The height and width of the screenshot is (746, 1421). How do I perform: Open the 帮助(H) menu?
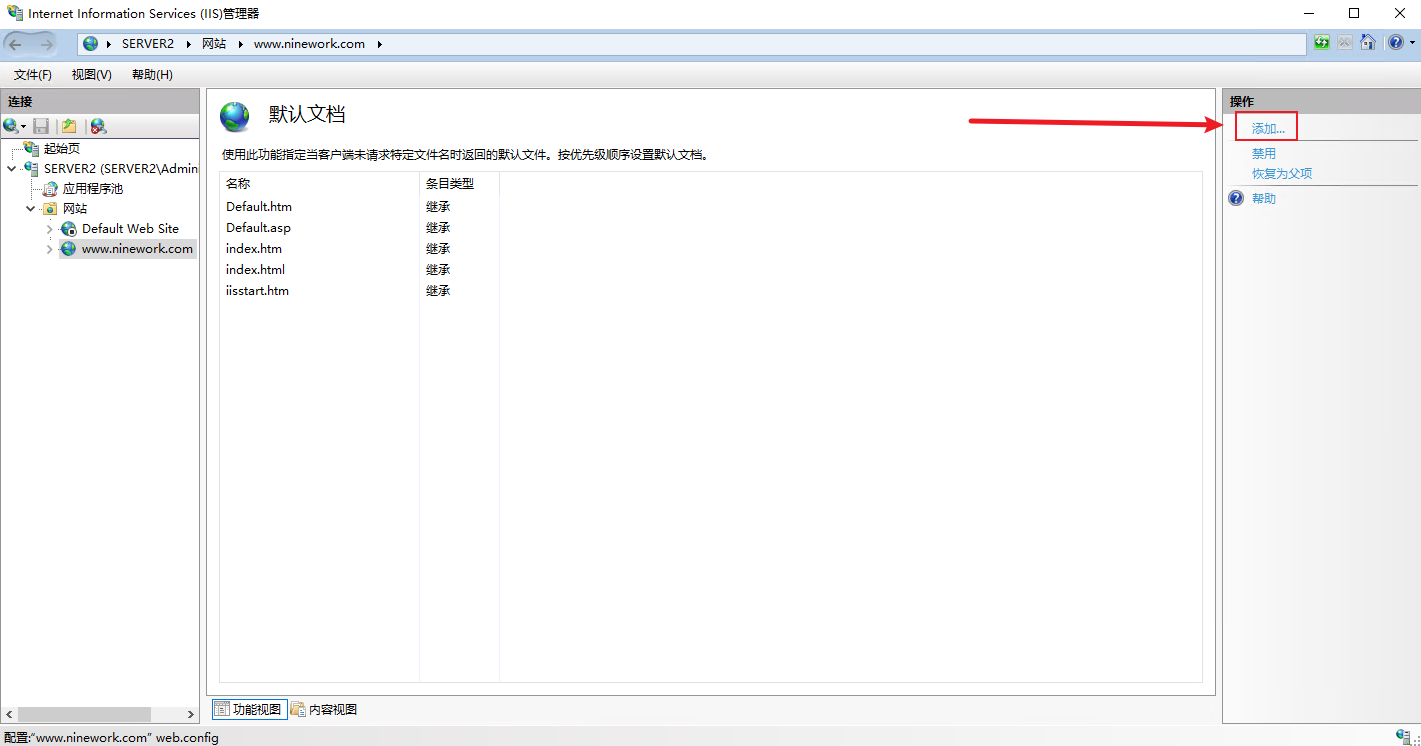click(152, 75)
